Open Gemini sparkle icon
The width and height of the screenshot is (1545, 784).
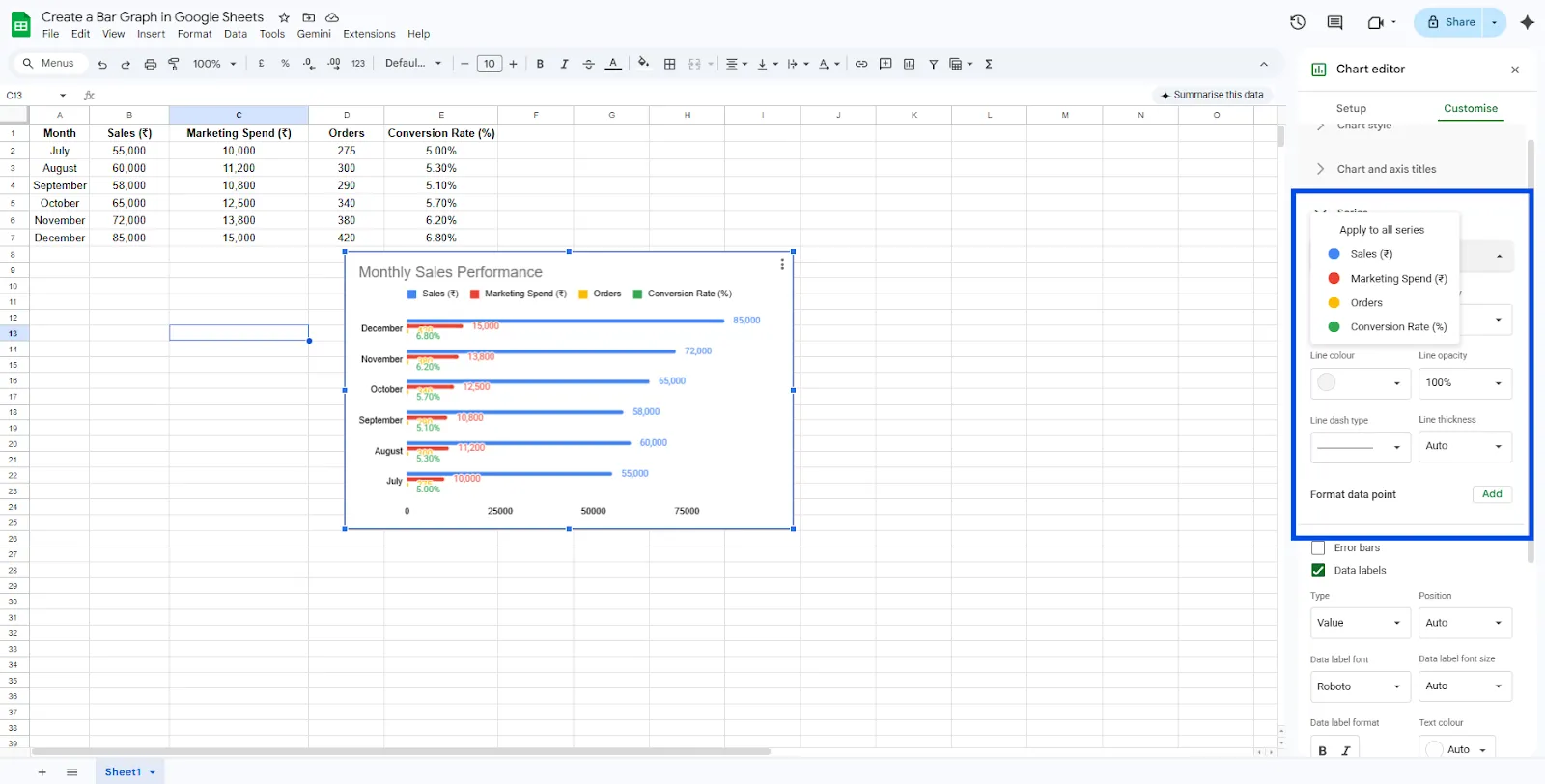(1527, 22)
